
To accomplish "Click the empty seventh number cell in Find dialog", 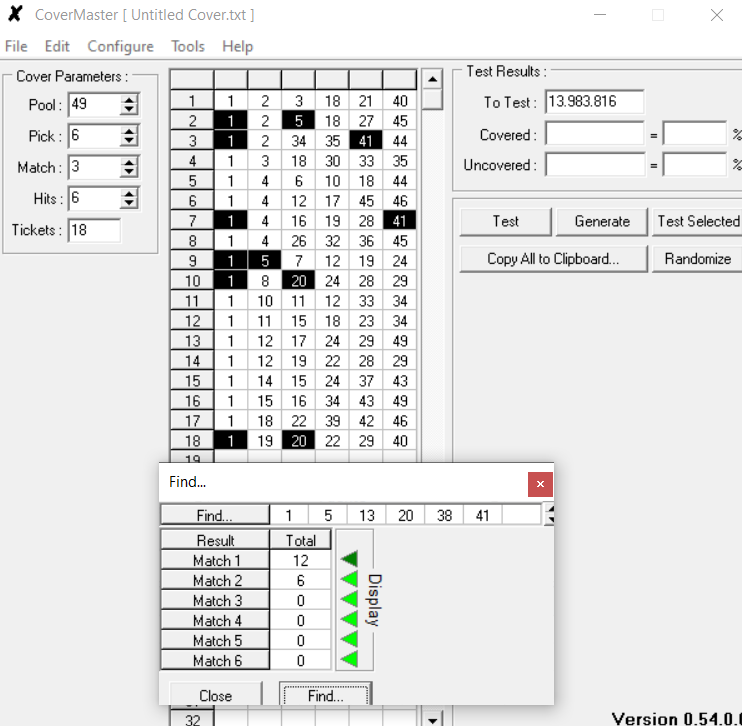I will pyautogui.click(x=521, y=515).
